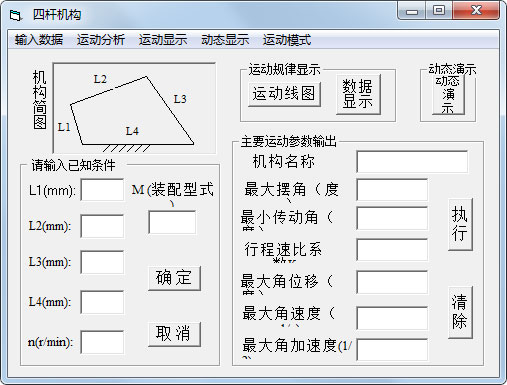Run calculation with the 执行 button

pos(460,224)
